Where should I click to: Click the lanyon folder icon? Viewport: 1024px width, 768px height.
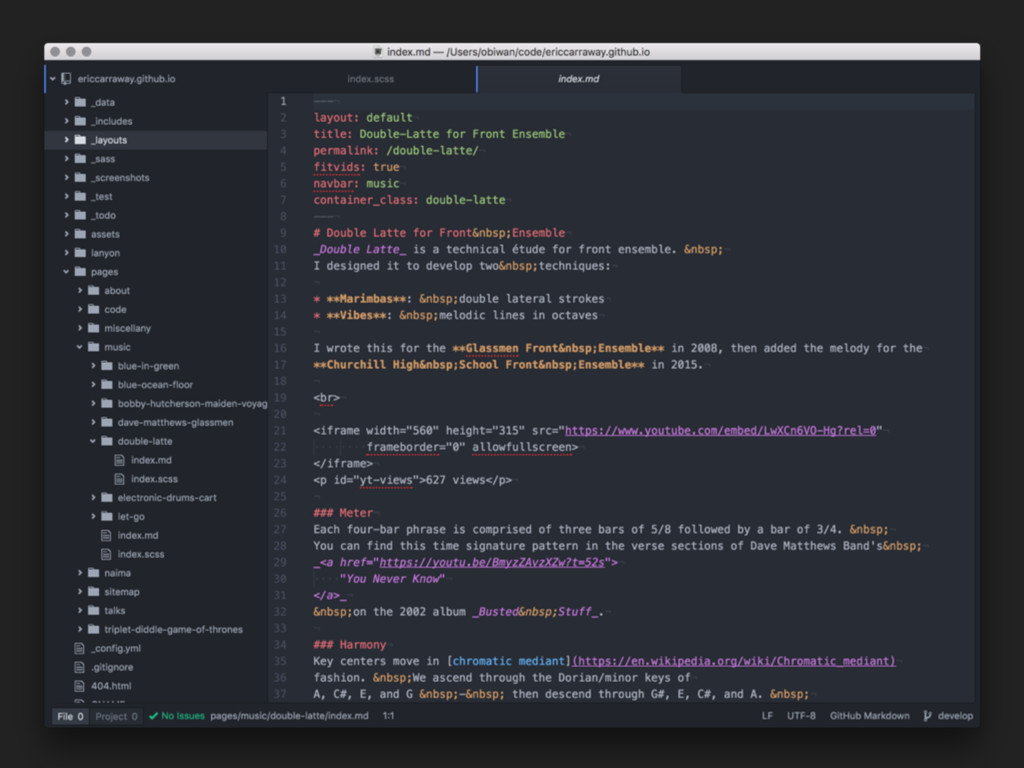click(x=80, y=253)
